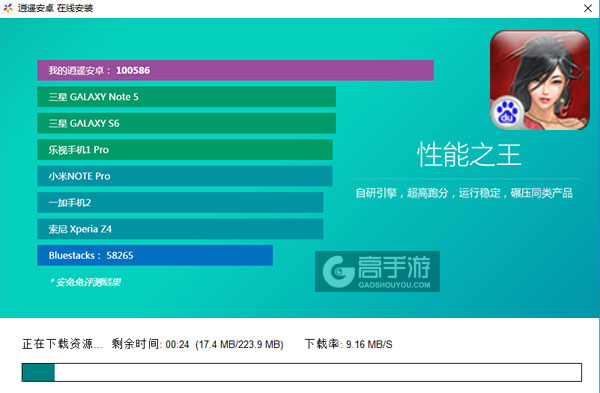This screenshot has height=393, width=600.
Task: Select the 索尼 Xperia Z4 bar
Action: (180, 229)
